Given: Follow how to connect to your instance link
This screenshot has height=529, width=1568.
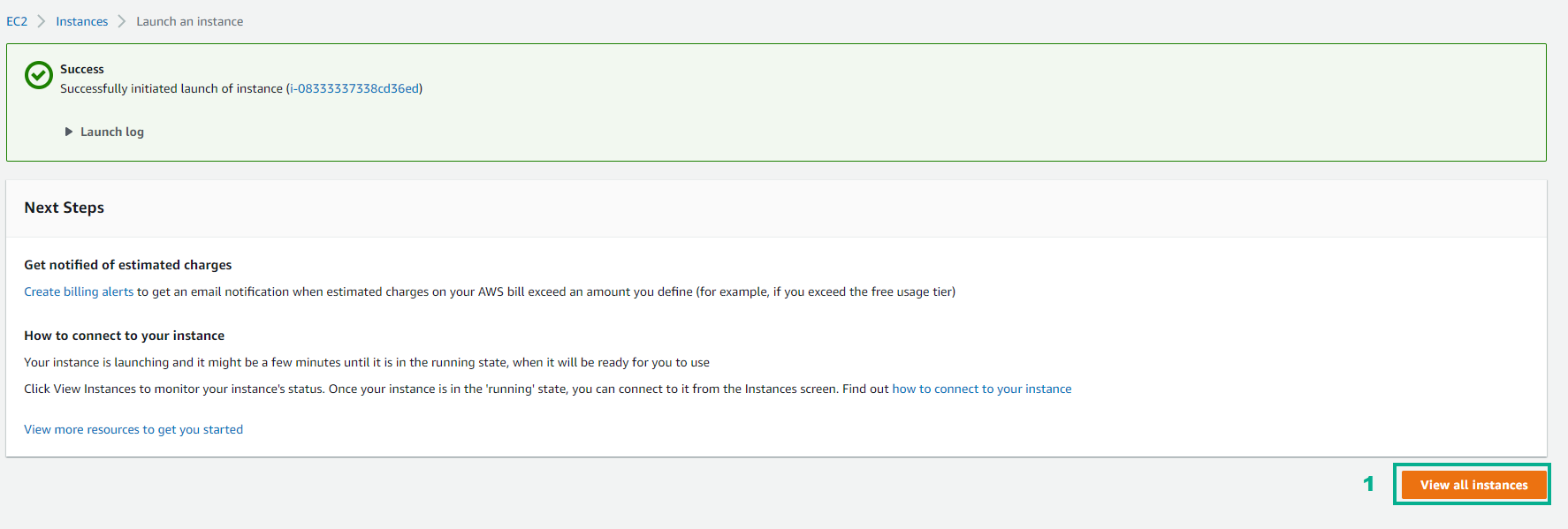Looking at the screenshot, I should point(982,389).
